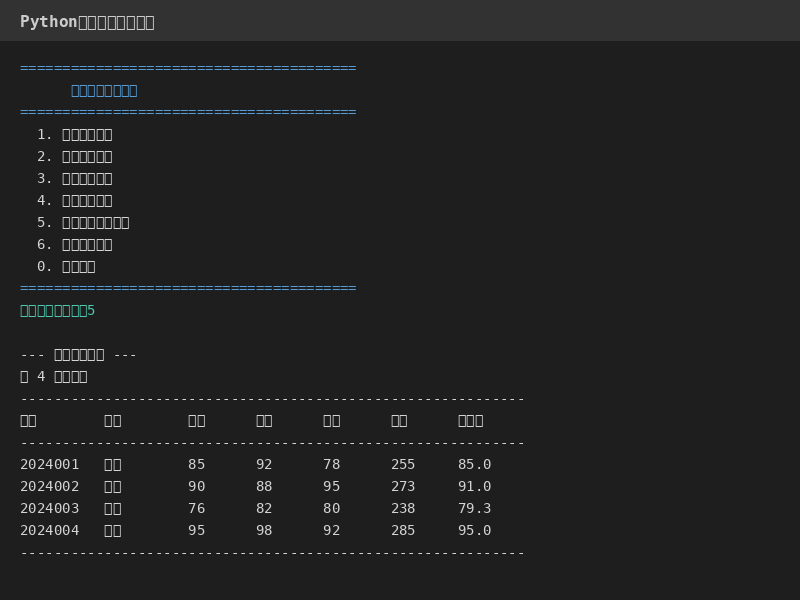Click score 80 in row 2024003
800x600 pixels.
coord(332,508)
